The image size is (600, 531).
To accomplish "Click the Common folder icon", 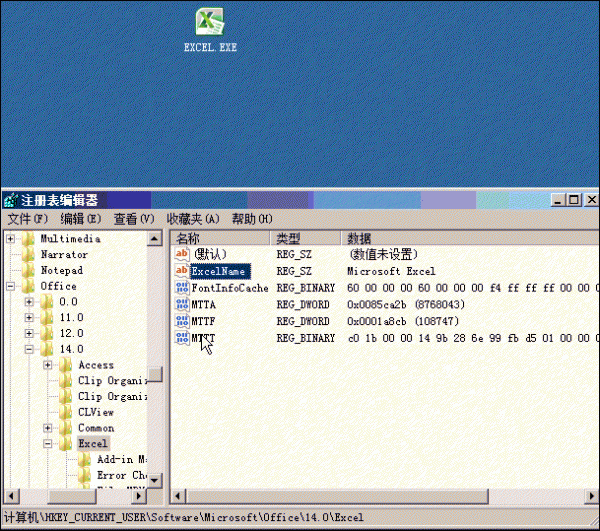I will [65, 428].
